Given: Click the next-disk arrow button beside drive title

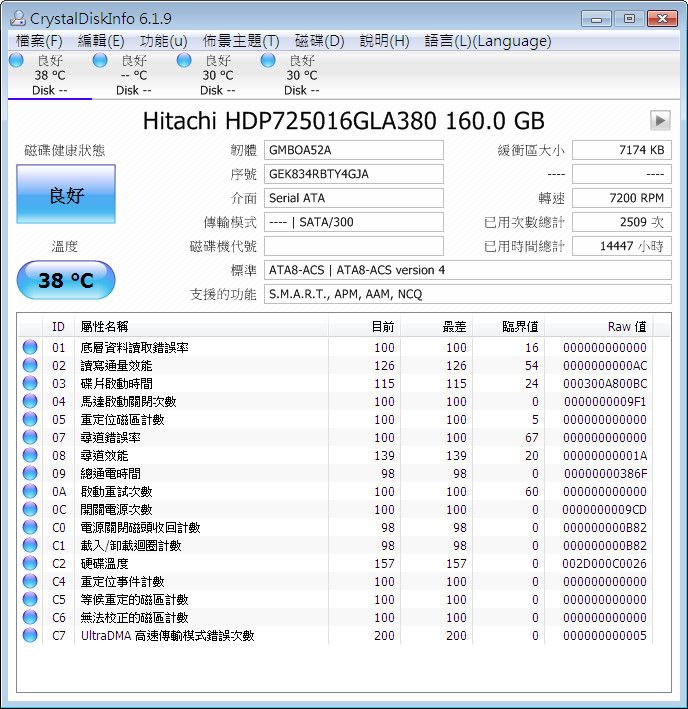Looking at the screenshot, I should (x=660, y=121).
